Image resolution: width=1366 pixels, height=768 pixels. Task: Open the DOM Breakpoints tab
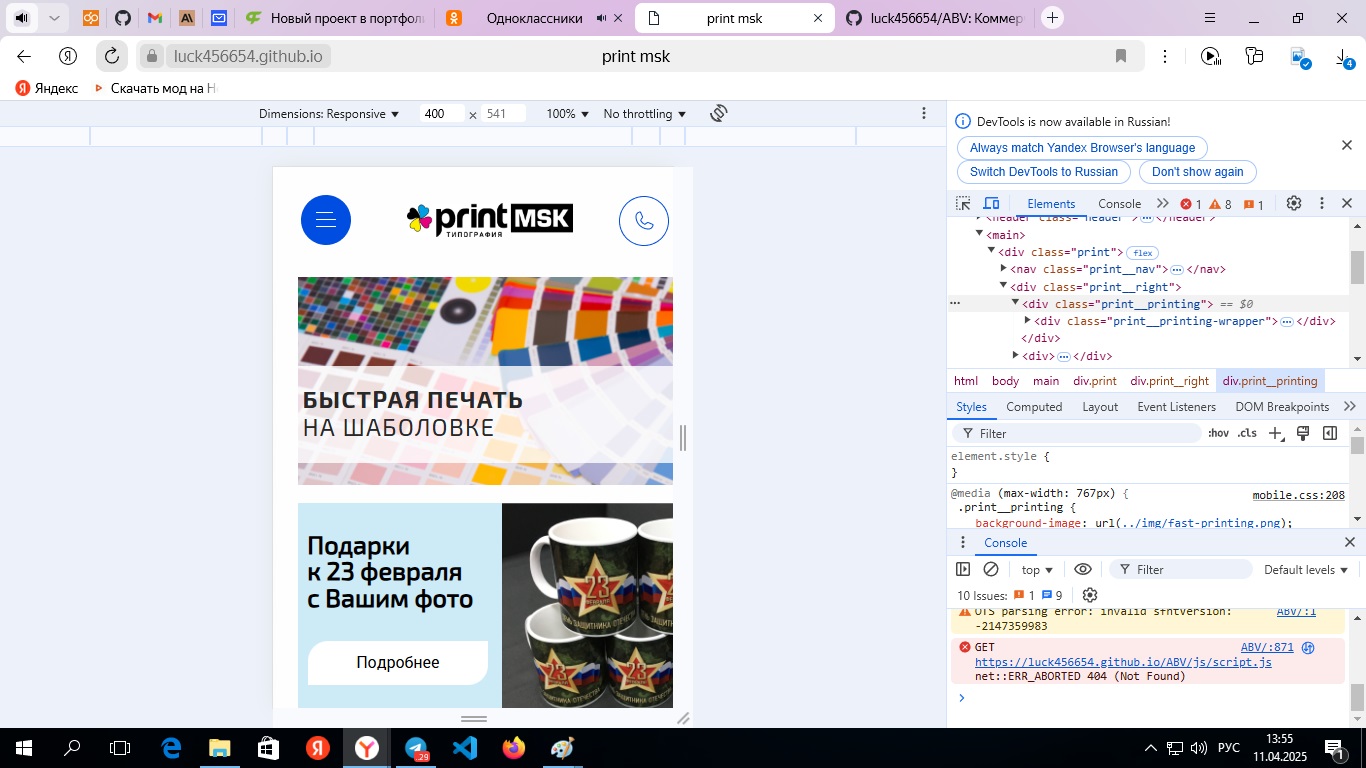click(1282, 407)
